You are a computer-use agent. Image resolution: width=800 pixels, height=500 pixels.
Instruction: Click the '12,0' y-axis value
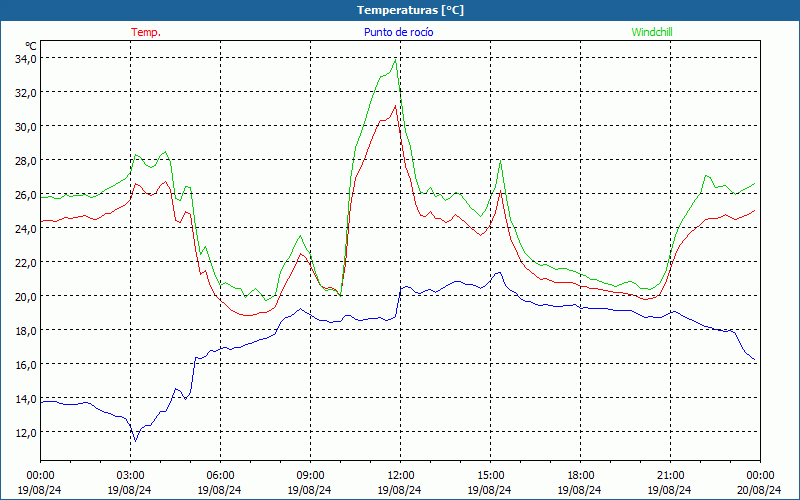point(26,433)
